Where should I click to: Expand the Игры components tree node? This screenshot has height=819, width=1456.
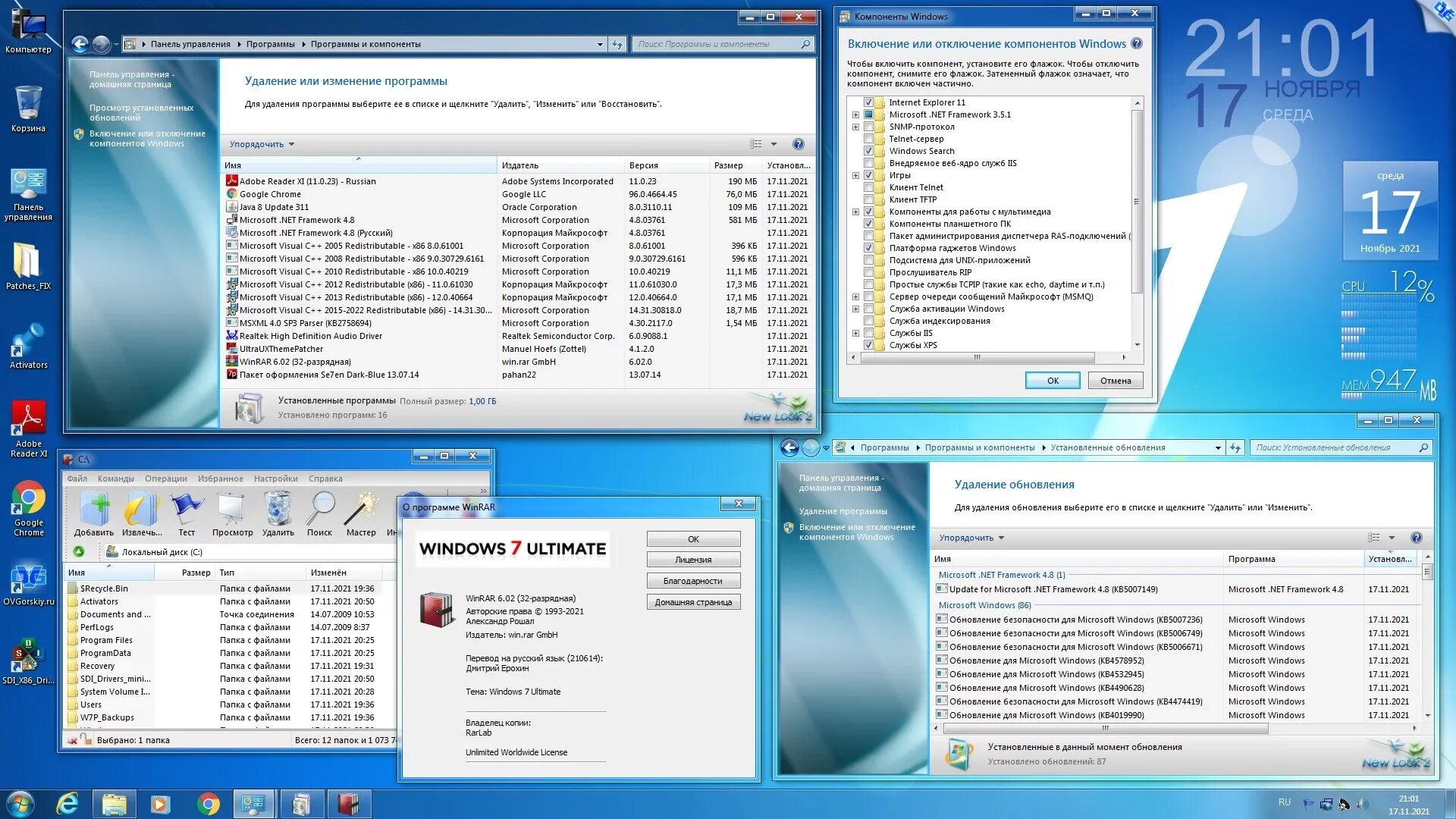point(855,175)
